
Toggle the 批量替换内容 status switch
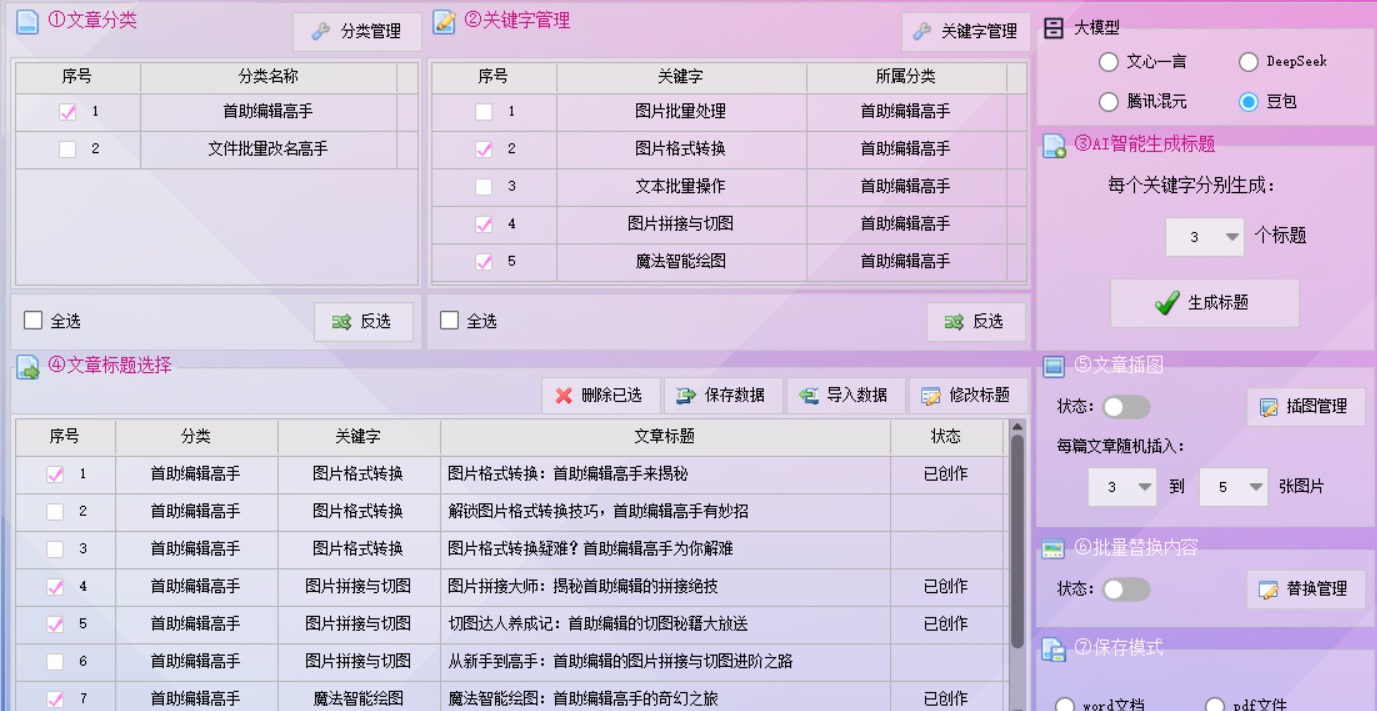pos(1126,590)
